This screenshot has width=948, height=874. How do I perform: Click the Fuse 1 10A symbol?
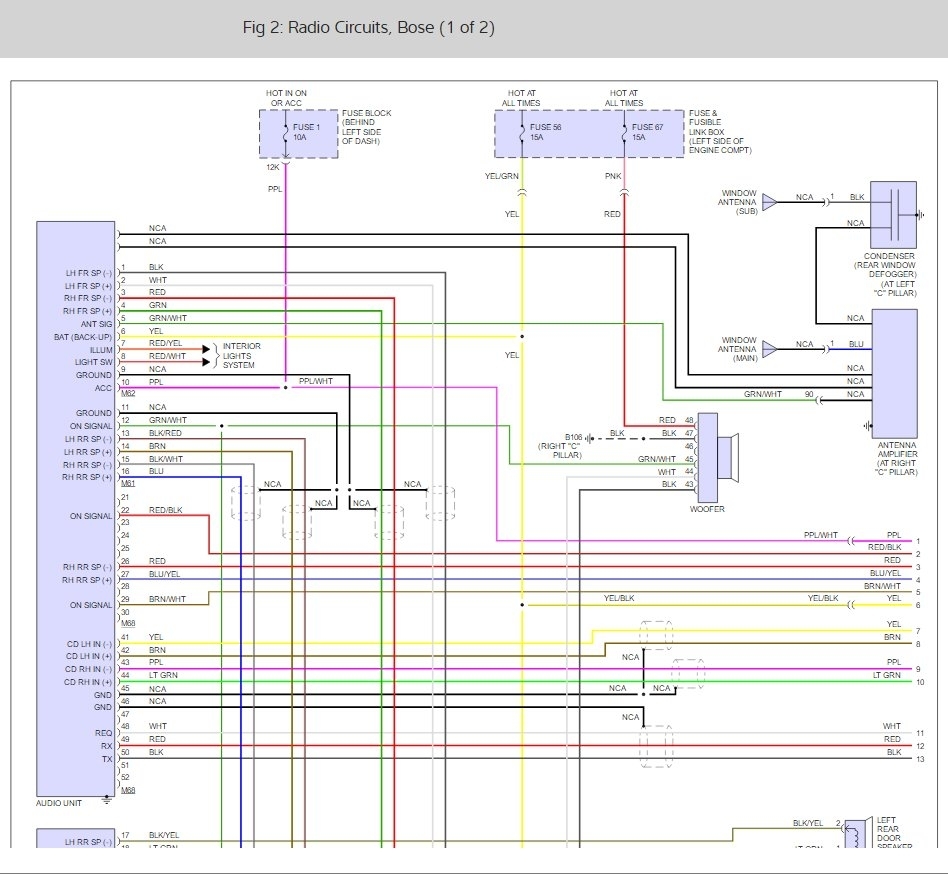[x=285, y=134]
